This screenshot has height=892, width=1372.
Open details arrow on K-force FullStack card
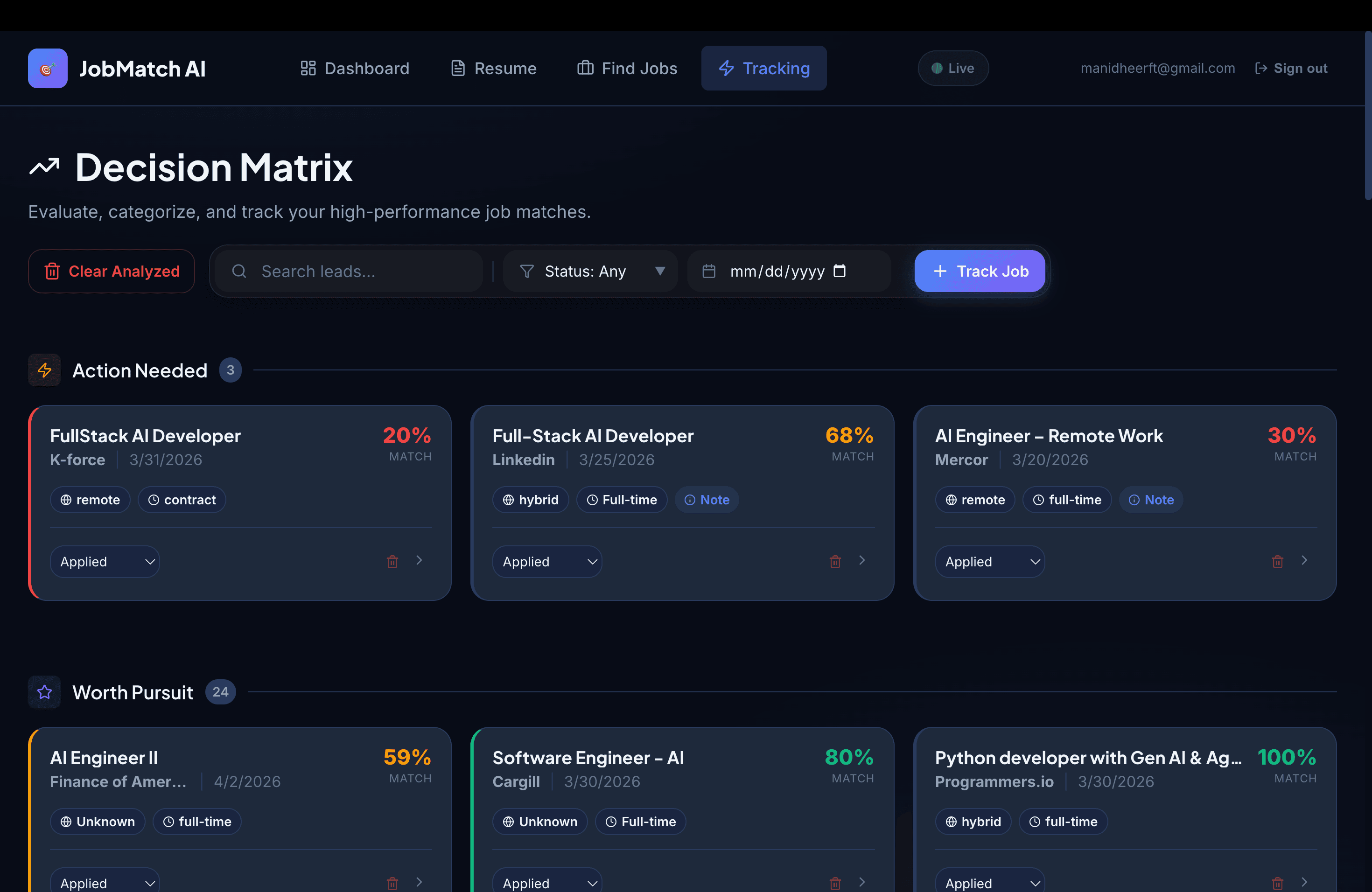click(419, 561)
